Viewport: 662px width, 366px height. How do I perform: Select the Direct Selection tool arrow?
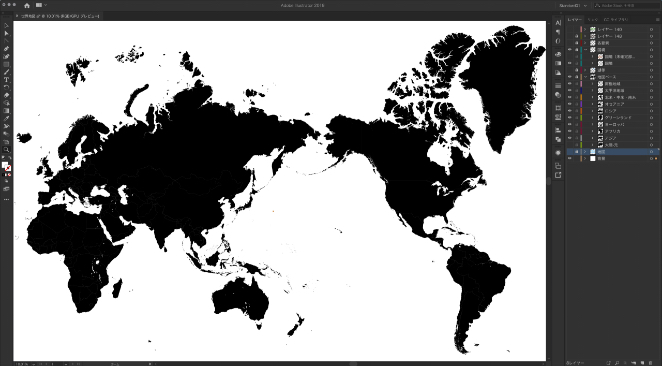(6, 33)
